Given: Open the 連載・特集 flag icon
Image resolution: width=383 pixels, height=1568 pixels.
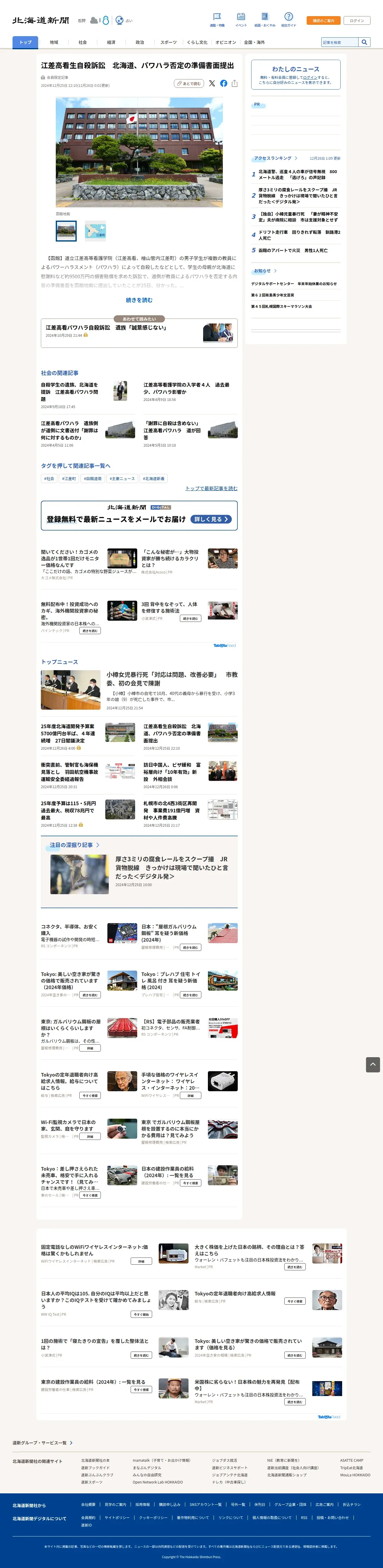Looking at the screenshot, I should point(217,16).
